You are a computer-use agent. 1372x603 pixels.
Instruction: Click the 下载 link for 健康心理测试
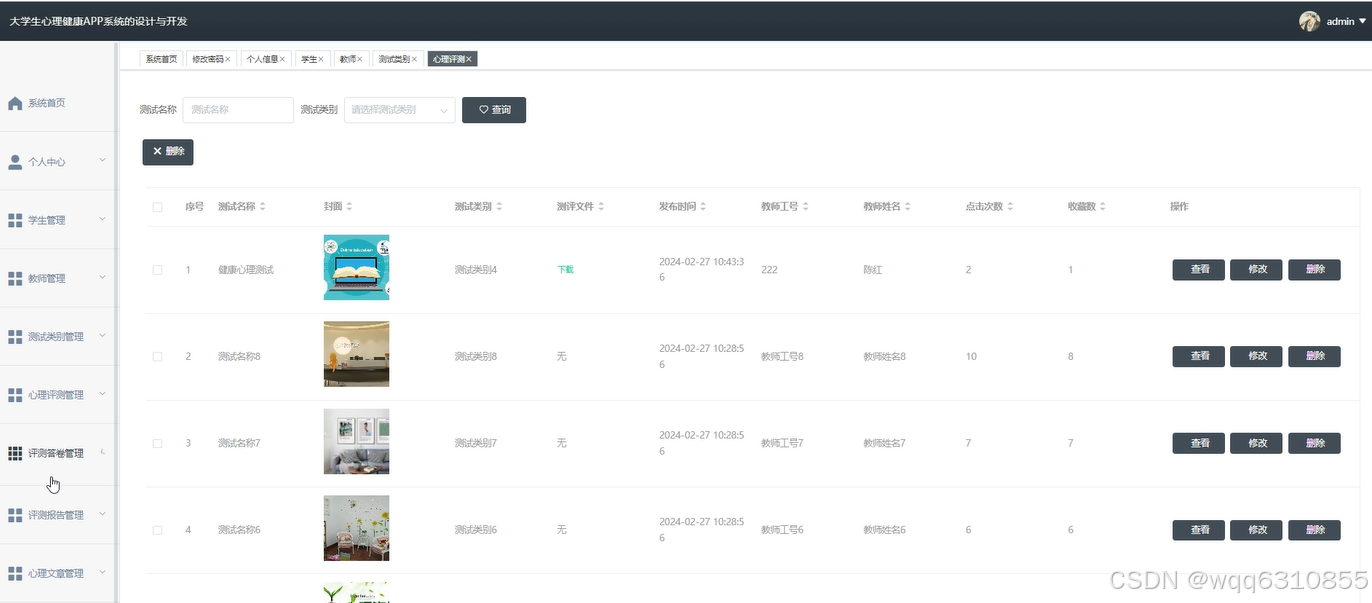coord(566,270)
